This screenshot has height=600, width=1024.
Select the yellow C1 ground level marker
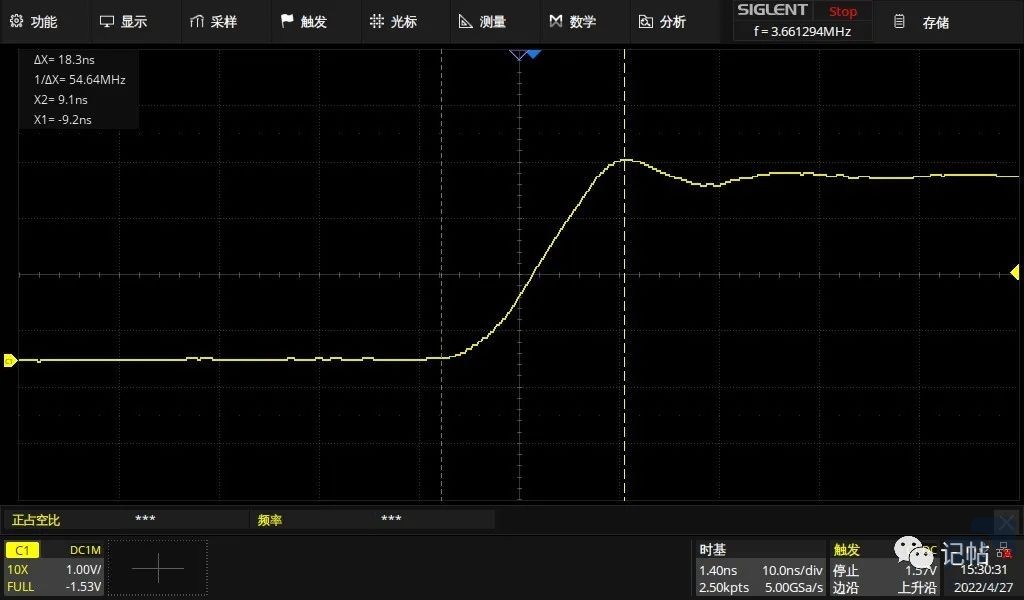click(x=10, y=360)
